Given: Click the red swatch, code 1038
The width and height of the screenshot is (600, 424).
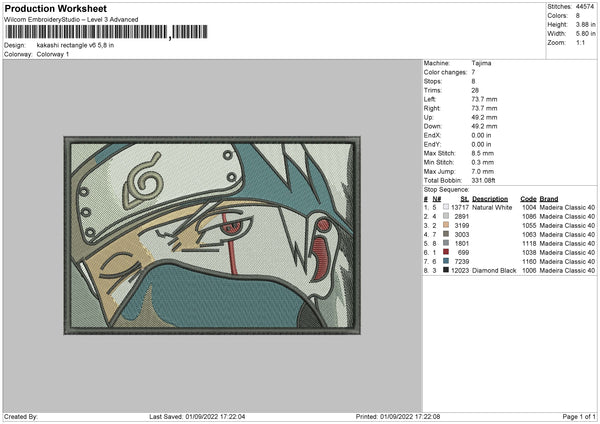Looking at the screenshot, I should [446, 252].
